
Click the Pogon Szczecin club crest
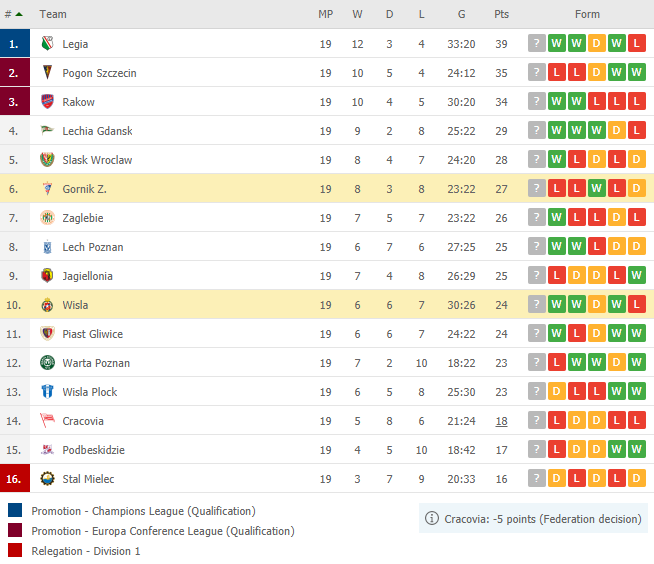coord(48,72)
